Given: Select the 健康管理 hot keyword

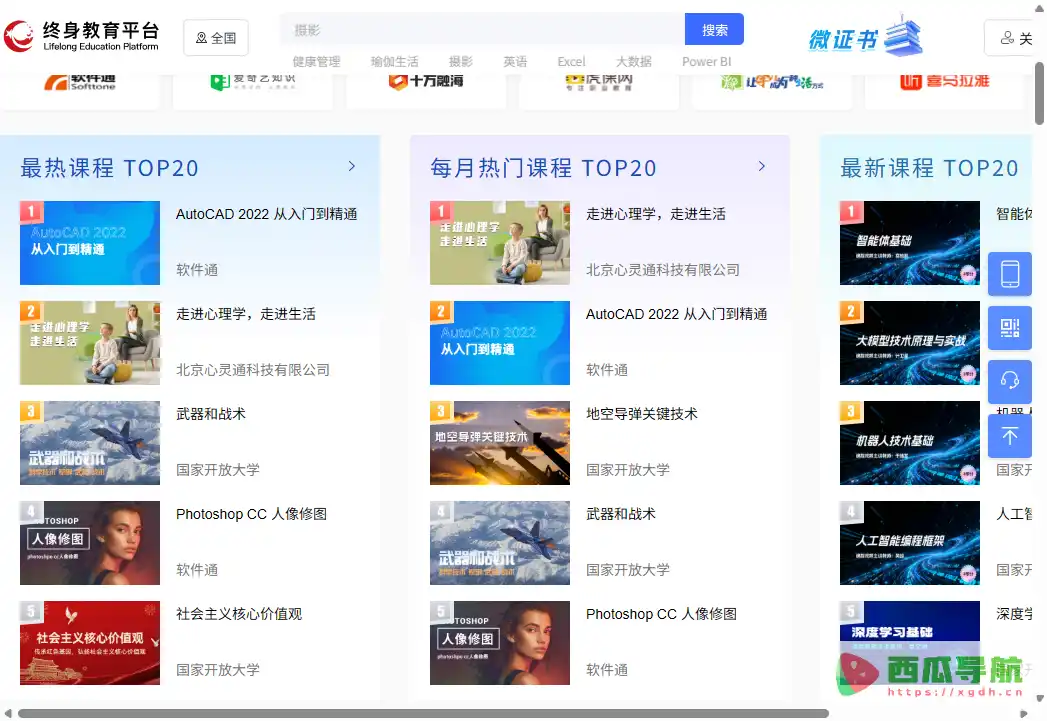Looking at the screenshot, I should pyautogui.click(x=317, y=61).
